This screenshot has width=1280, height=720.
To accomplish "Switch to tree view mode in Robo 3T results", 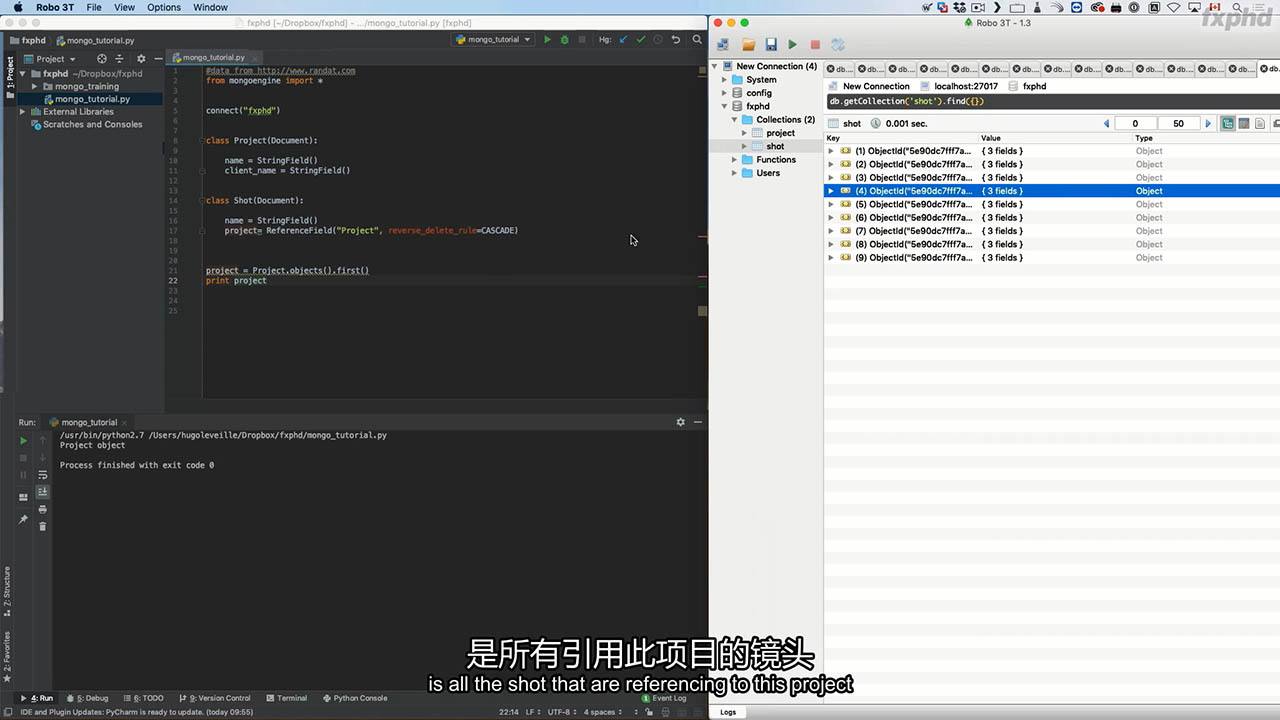I will pos(1227,124).
